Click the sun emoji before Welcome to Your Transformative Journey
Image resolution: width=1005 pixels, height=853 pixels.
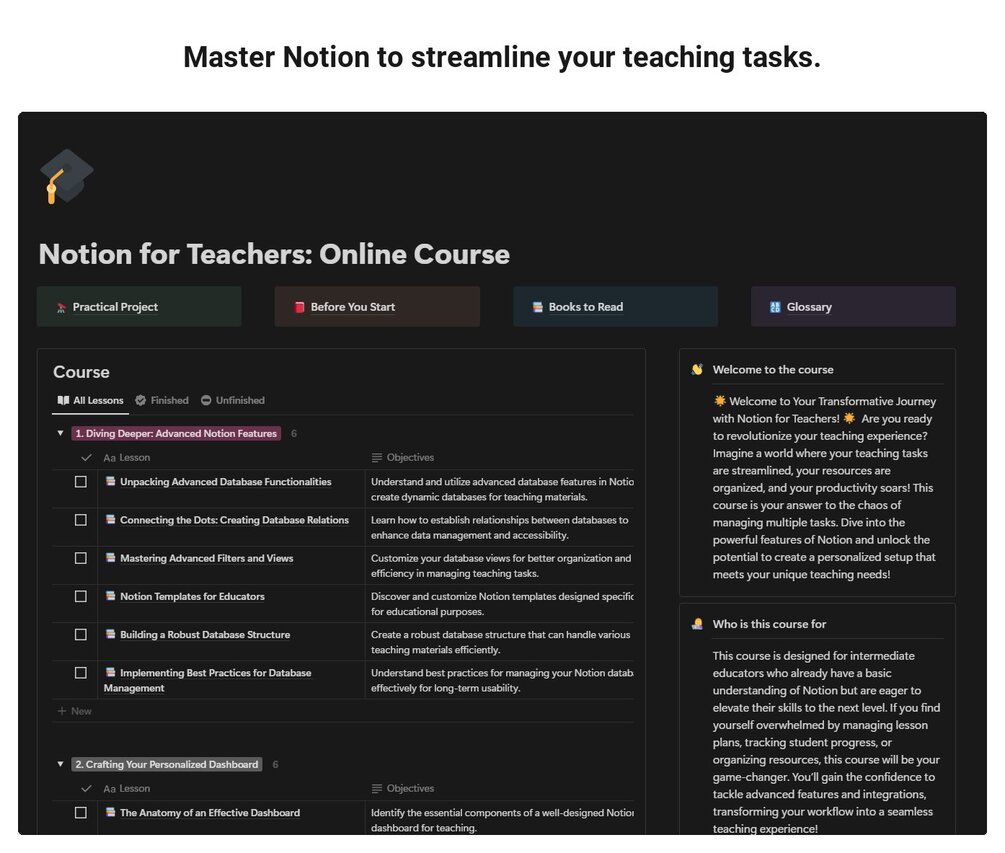[720, 401]
